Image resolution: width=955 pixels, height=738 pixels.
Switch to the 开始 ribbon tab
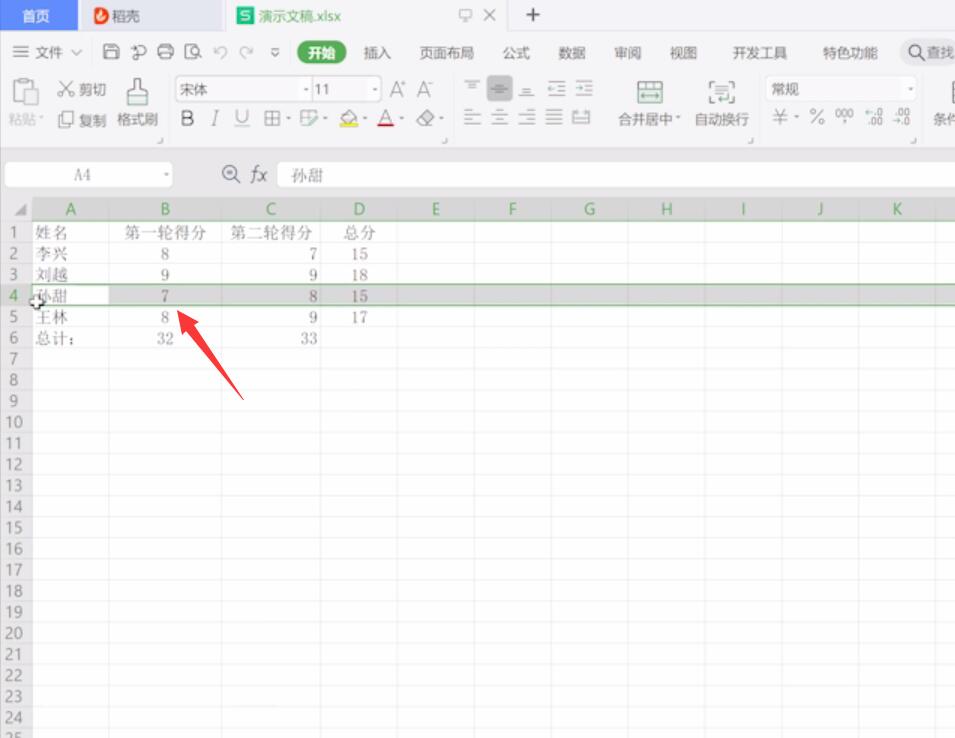coord(322,52)
